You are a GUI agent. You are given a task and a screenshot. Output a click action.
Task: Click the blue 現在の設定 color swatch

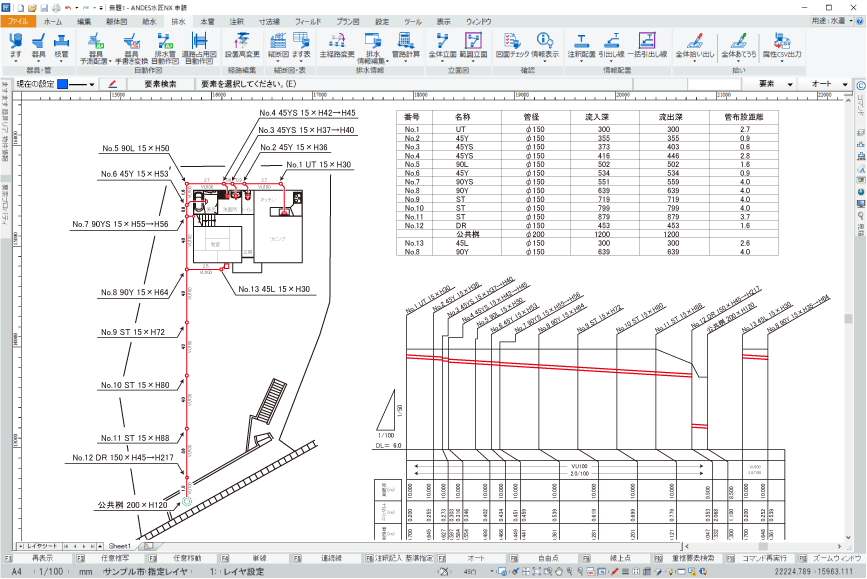[62, 84]
